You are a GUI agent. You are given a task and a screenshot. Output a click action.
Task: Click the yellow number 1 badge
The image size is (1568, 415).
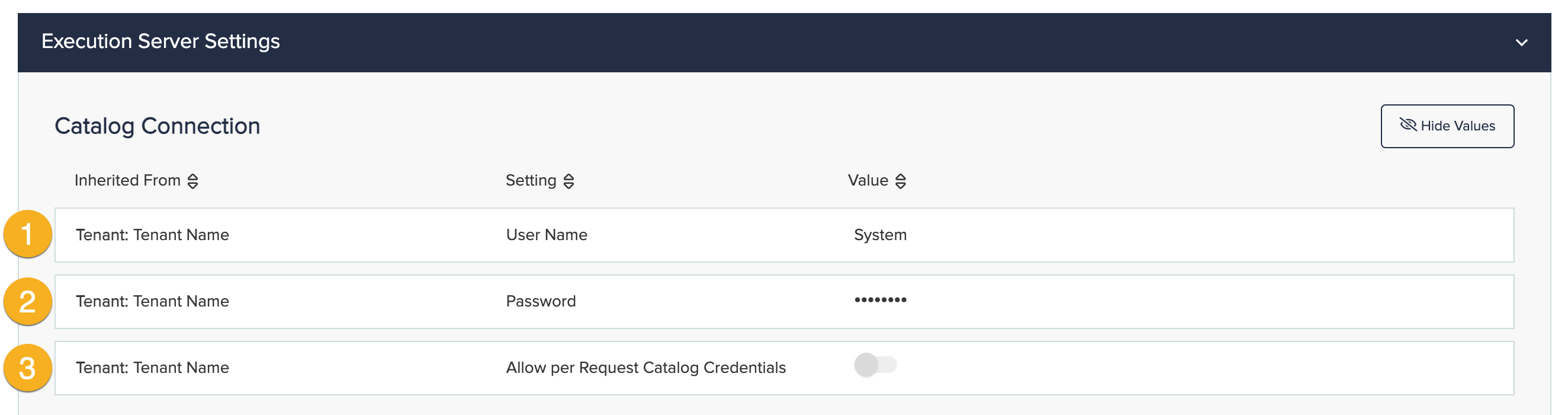(27, 235)
